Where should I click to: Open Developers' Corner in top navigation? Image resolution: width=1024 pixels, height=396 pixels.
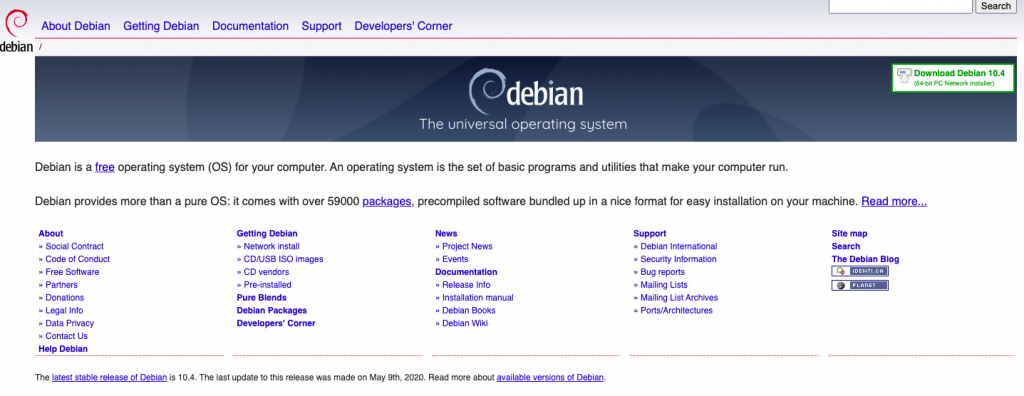click(403, 26)
